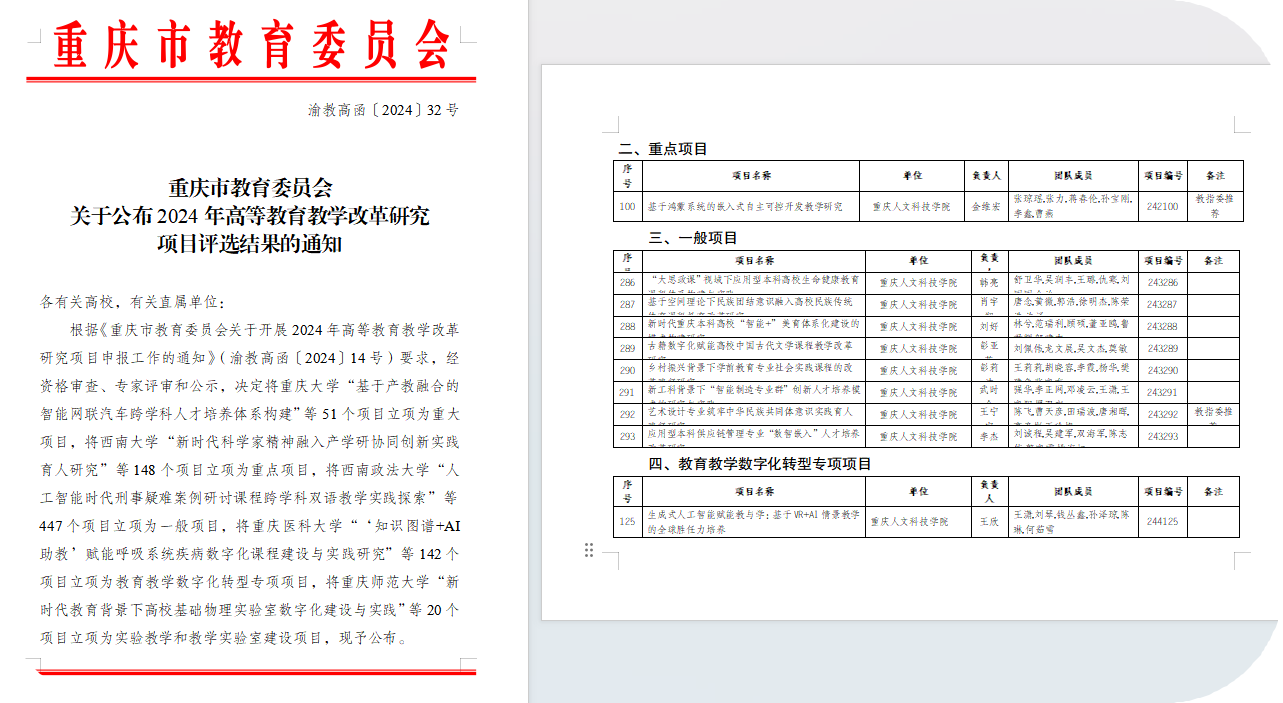Click the 备注 header in the 重点项目 table
Image resolution: width=1283 pixels, height=703 pixels.
pos(1215,176)
